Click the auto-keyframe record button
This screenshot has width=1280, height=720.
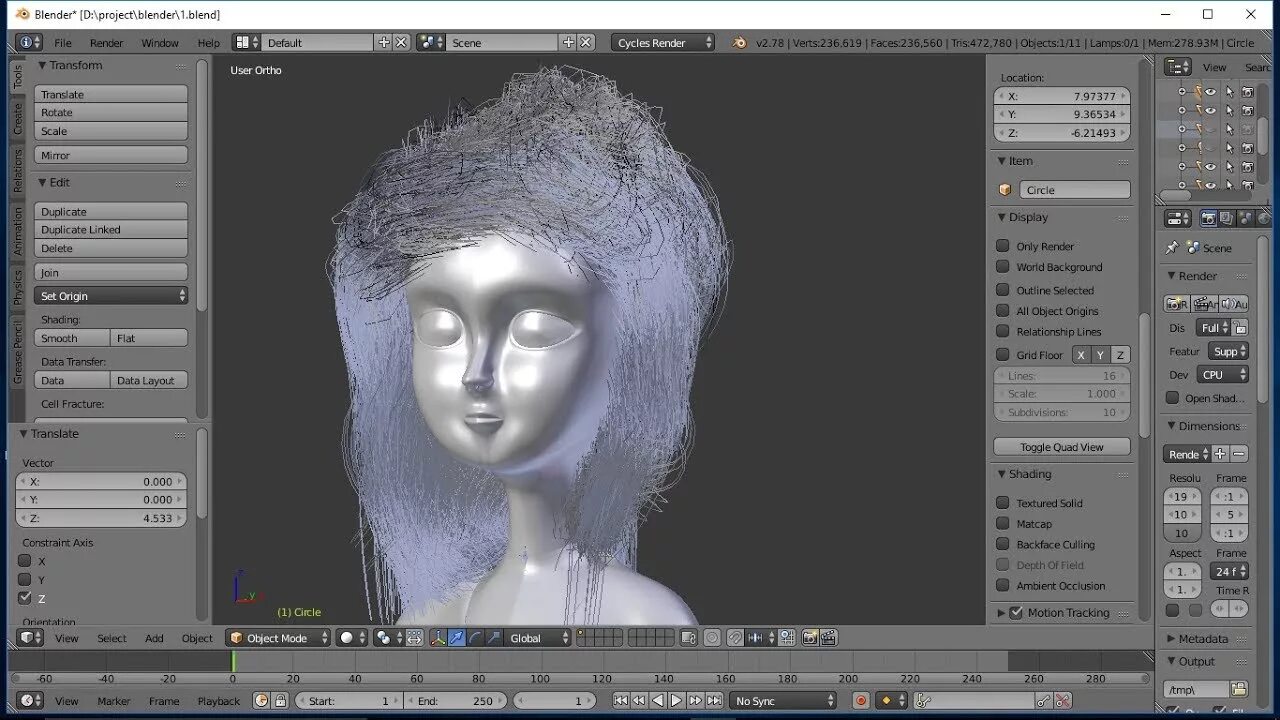tap(860, 701)
